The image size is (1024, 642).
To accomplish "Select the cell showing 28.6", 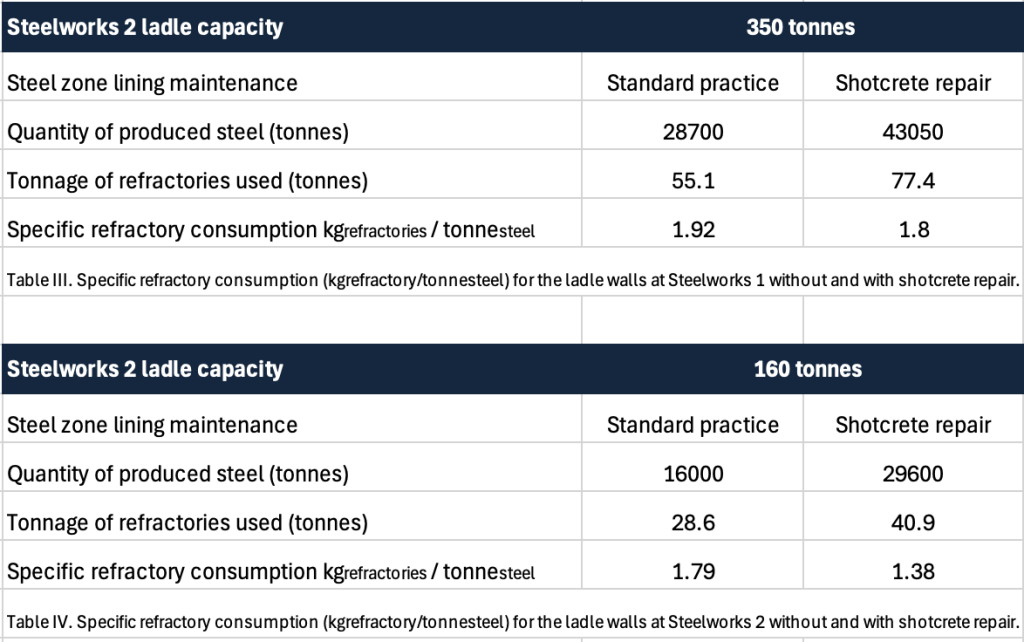I will 692,523.
